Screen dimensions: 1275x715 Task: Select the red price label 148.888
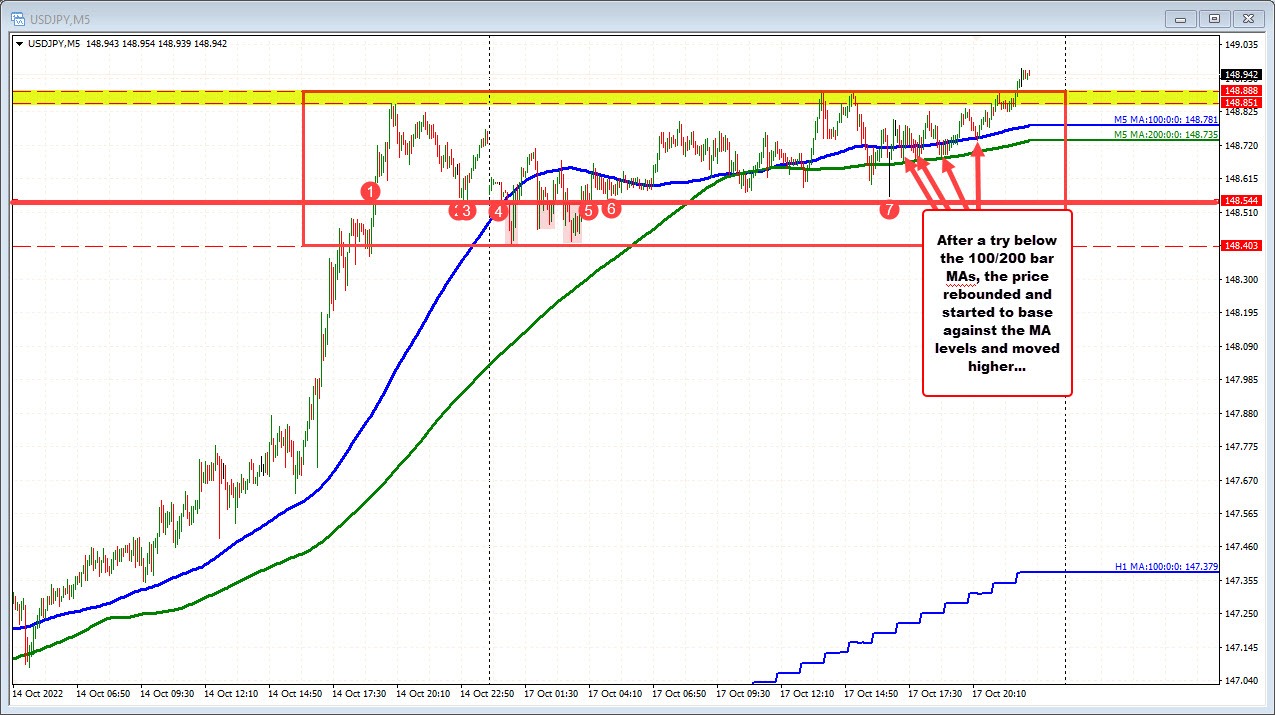[x=1240, y=90]
